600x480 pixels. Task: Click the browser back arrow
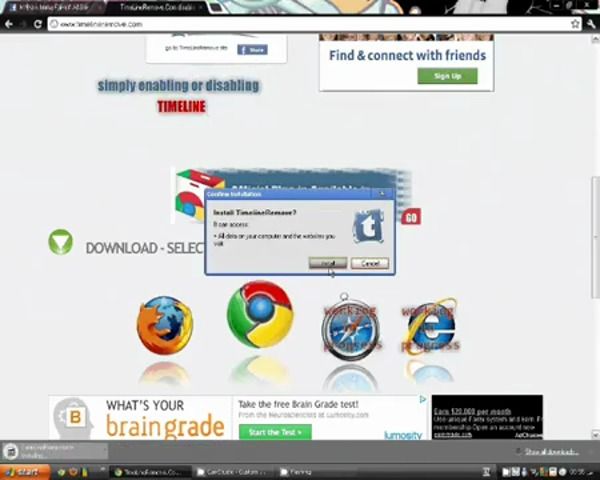click(8, 24)
